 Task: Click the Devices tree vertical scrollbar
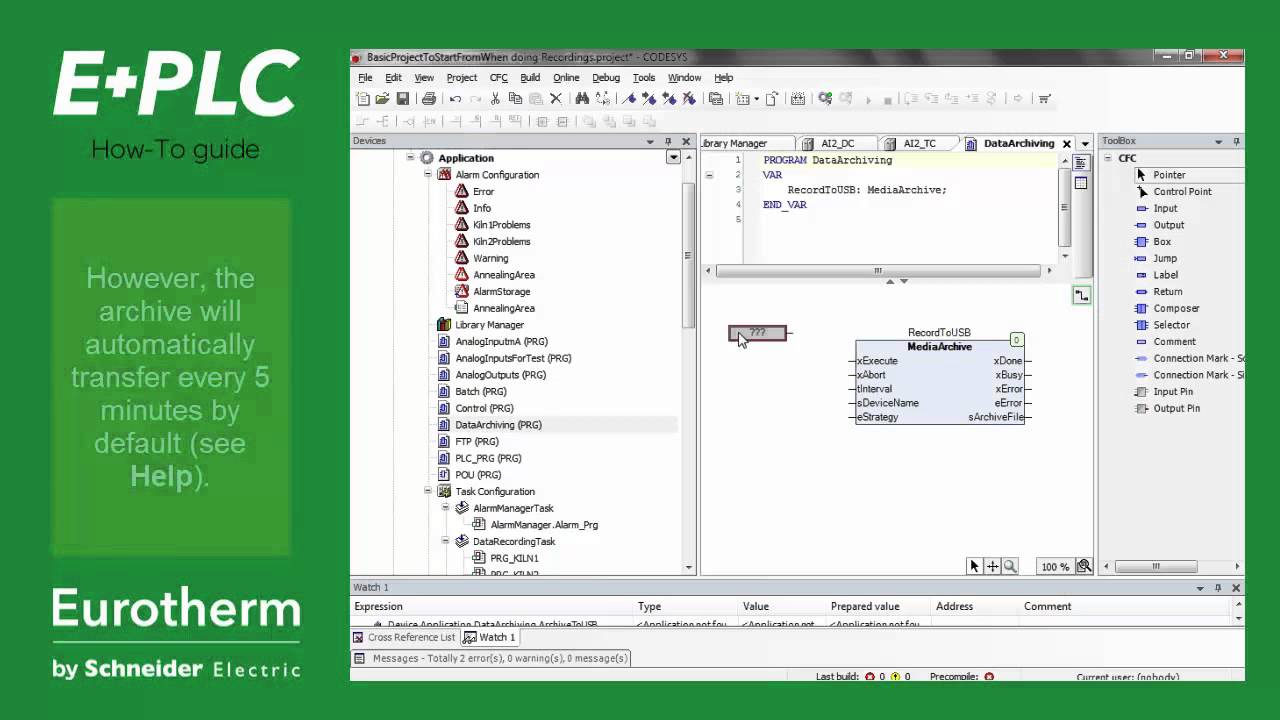pos(688,256)
